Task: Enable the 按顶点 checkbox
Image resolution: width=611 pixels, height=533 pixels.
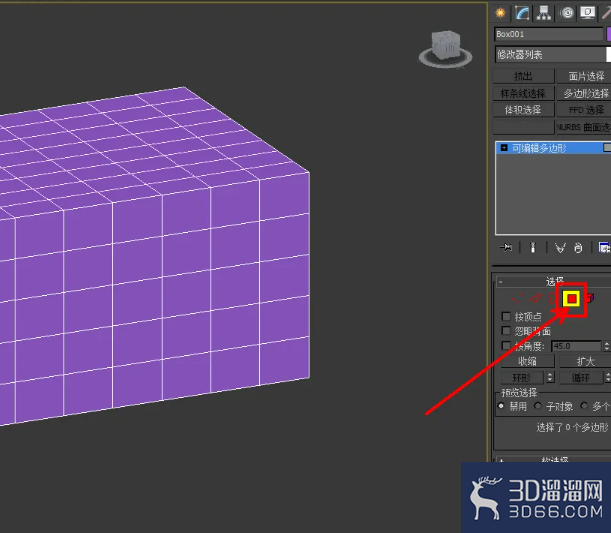Action: 506,316
